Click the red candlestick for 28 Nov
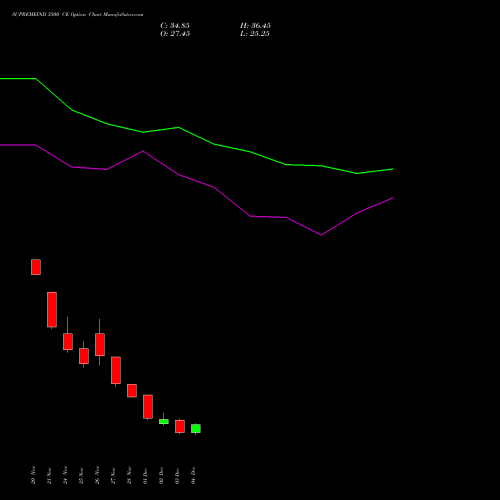The height and width of the screenshot is (500, 500). (x=132, y=391)
